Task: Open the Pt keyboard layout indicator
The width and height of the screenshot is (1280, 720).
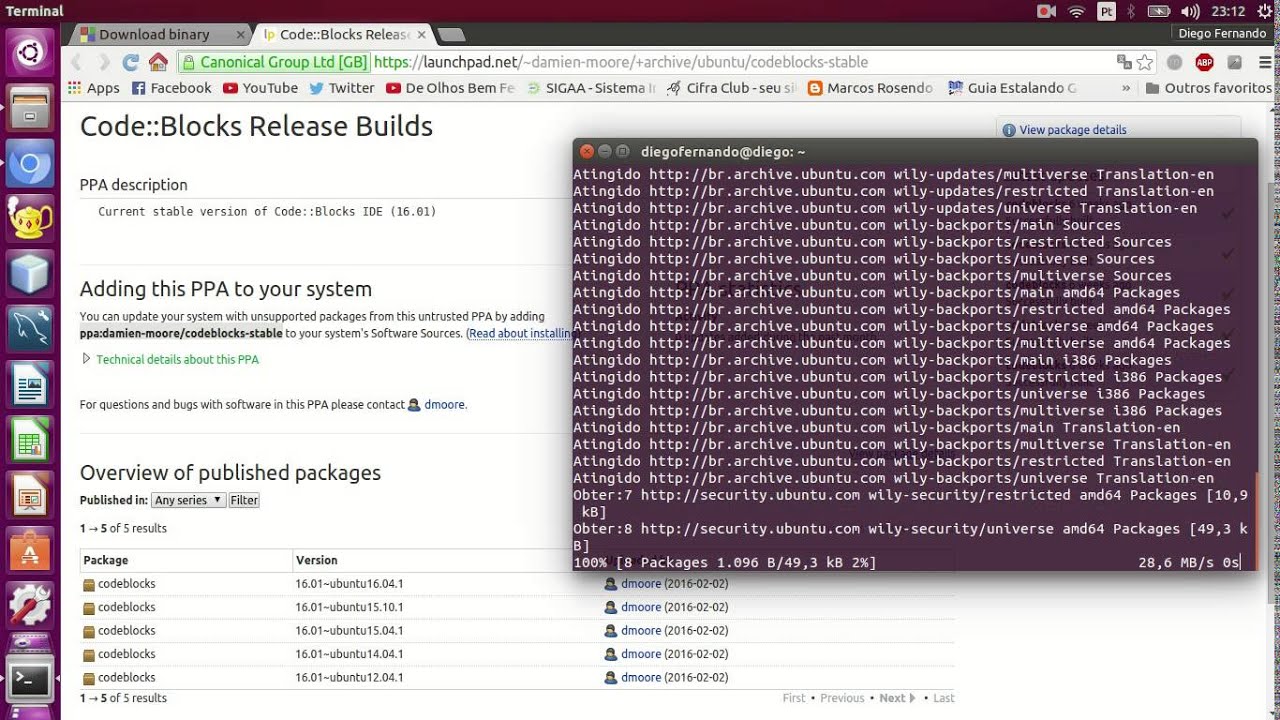Action: point(1106,11)
